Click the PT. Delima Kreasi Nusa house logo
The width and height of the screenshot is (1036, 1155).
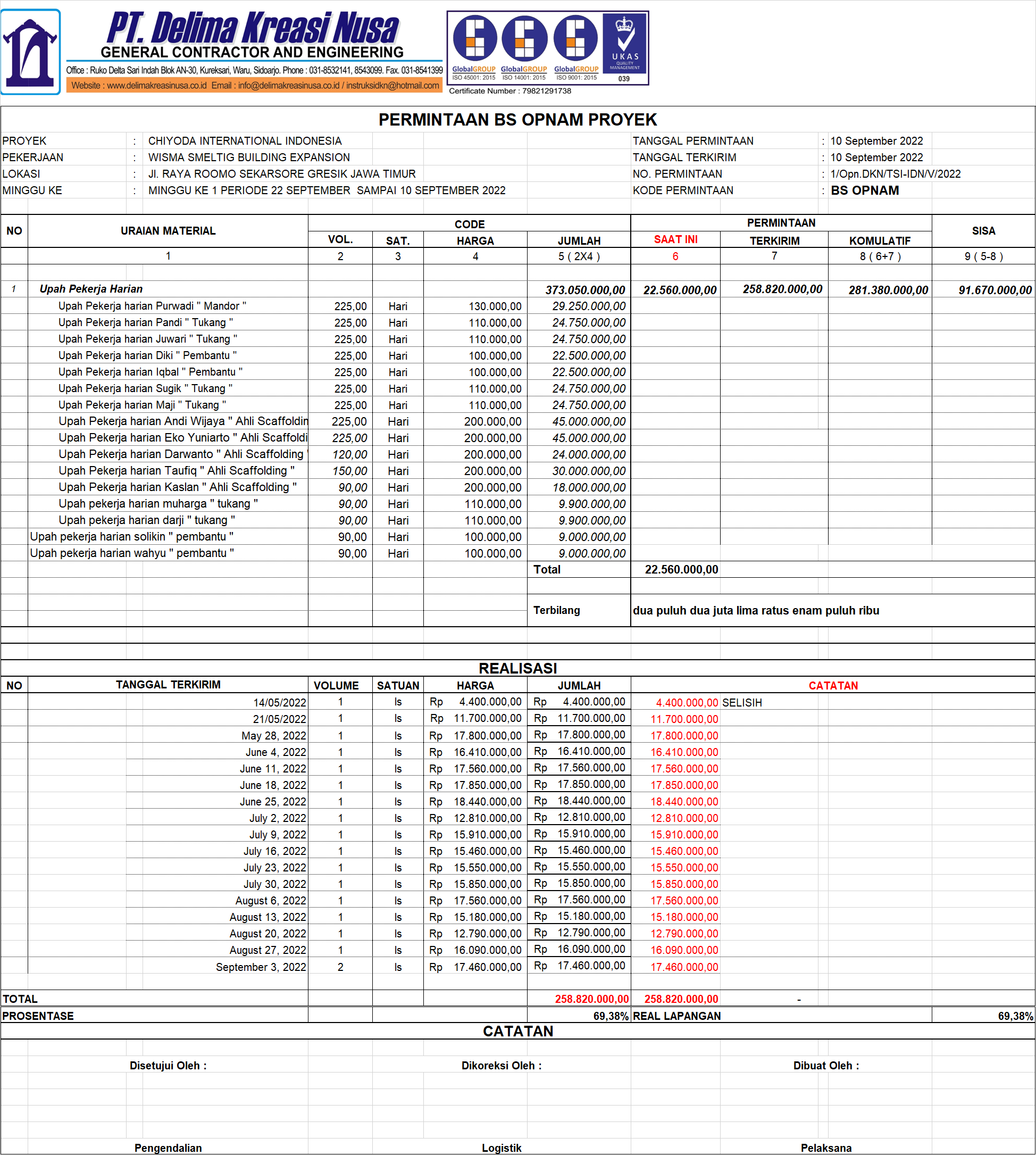30,51
